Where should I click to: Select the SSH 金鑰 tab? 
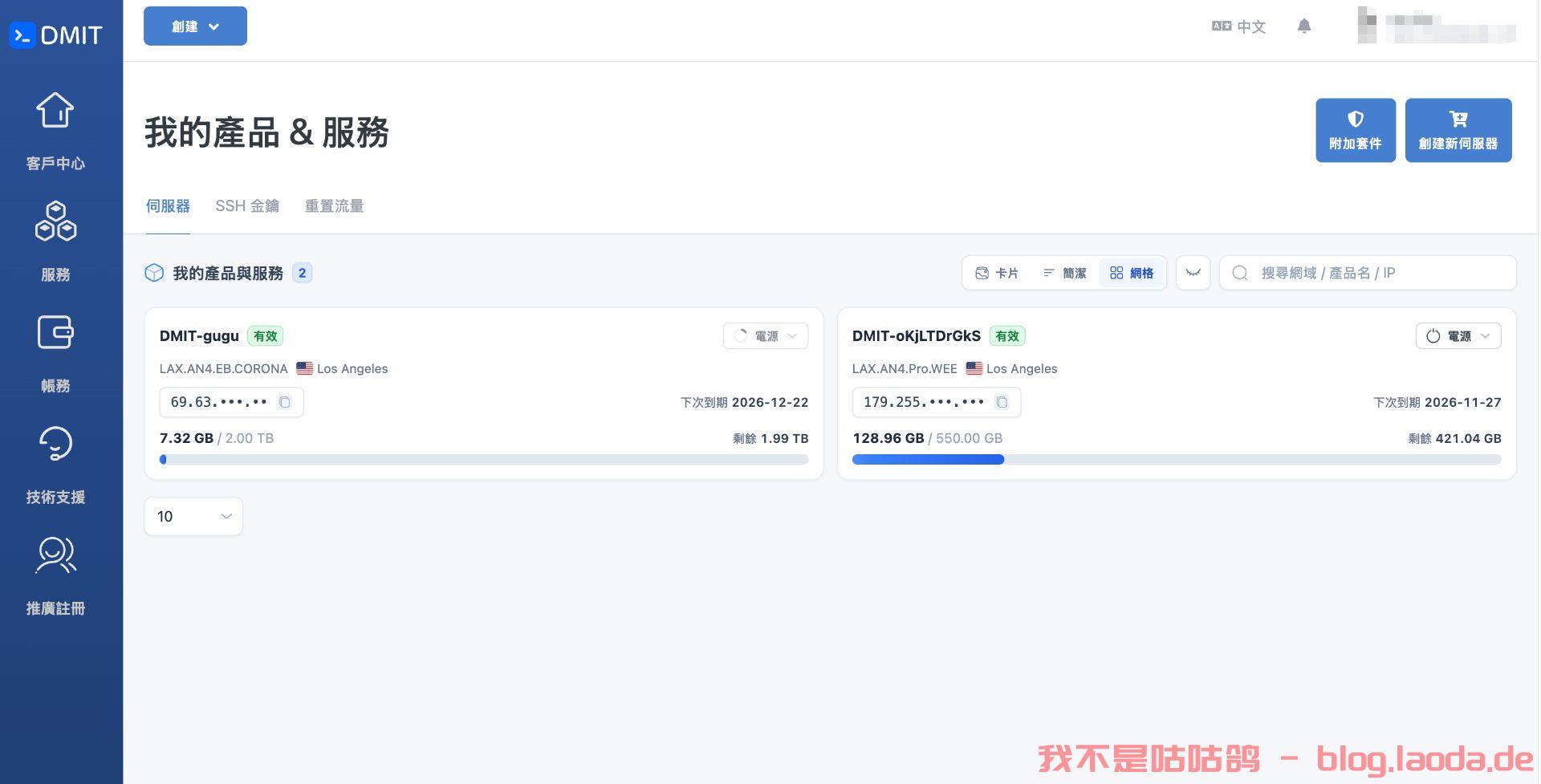tap(247, 206)
